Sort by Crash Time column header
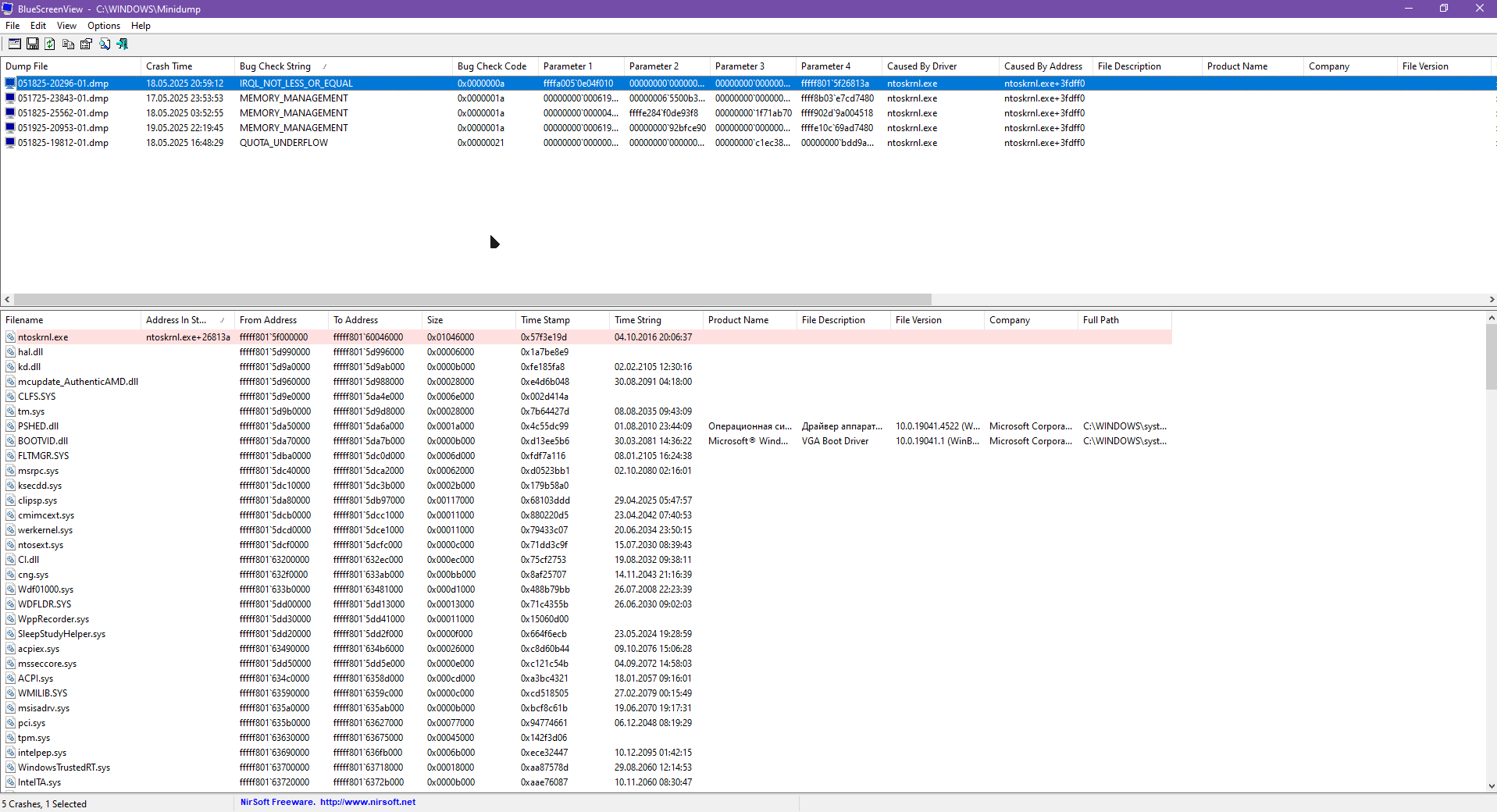The width and height of the screenshot is (1497, 812). (x=187, y=66)
